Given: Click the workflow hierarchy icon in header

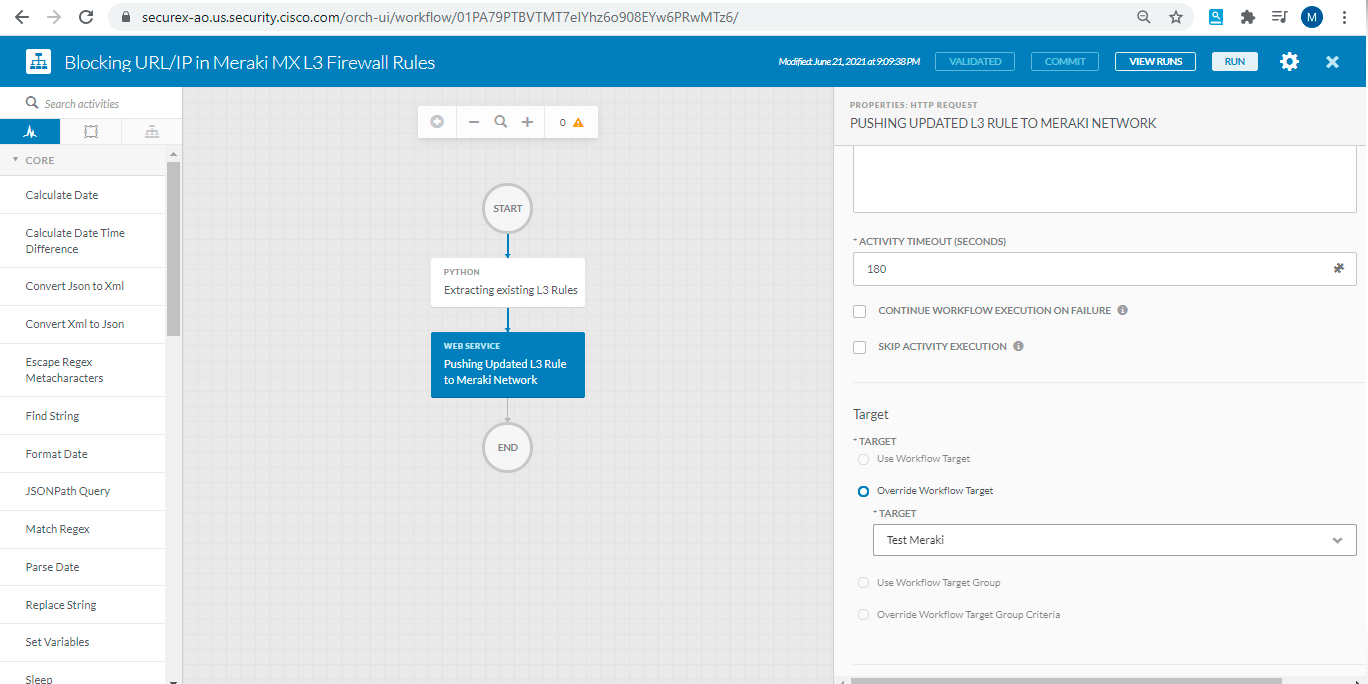Looking at the screenshot, I should click(38, 62).
